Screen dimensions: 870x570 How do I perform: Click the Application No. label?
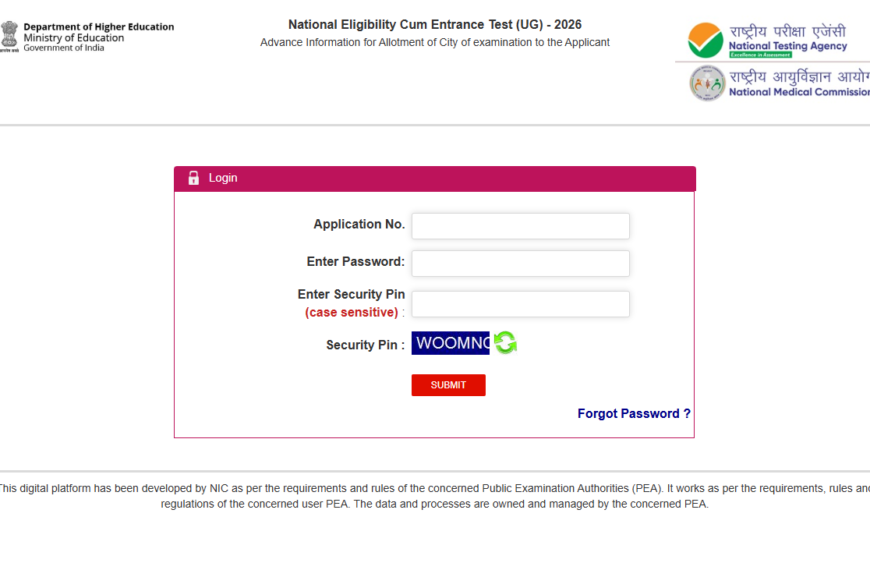[x=359, y=224]
